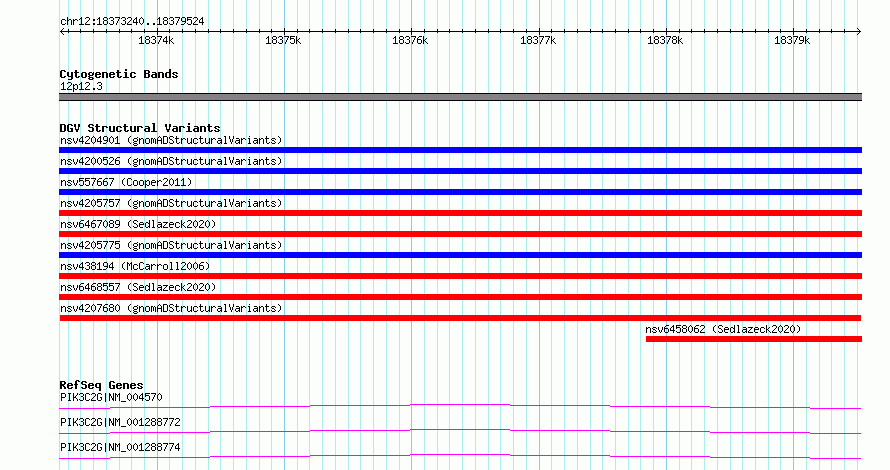This screenshot has height=470, width=890.
Task: Click the red bar under nsv6467089
Action: click(460, 234)
